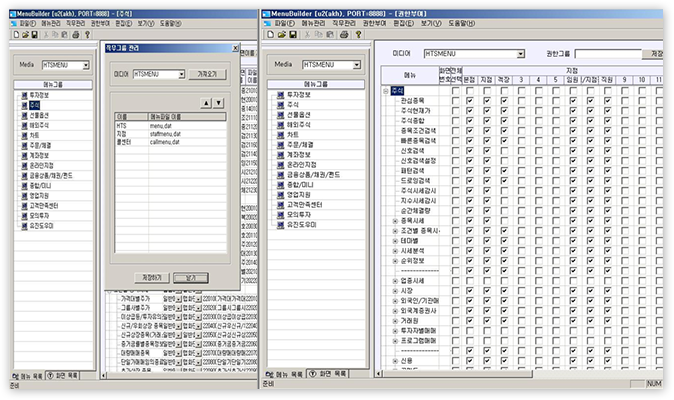
Task: Open 미디어 dropdown in 직무그룹 관리 dialog
Action: click(x=181, y=74)
